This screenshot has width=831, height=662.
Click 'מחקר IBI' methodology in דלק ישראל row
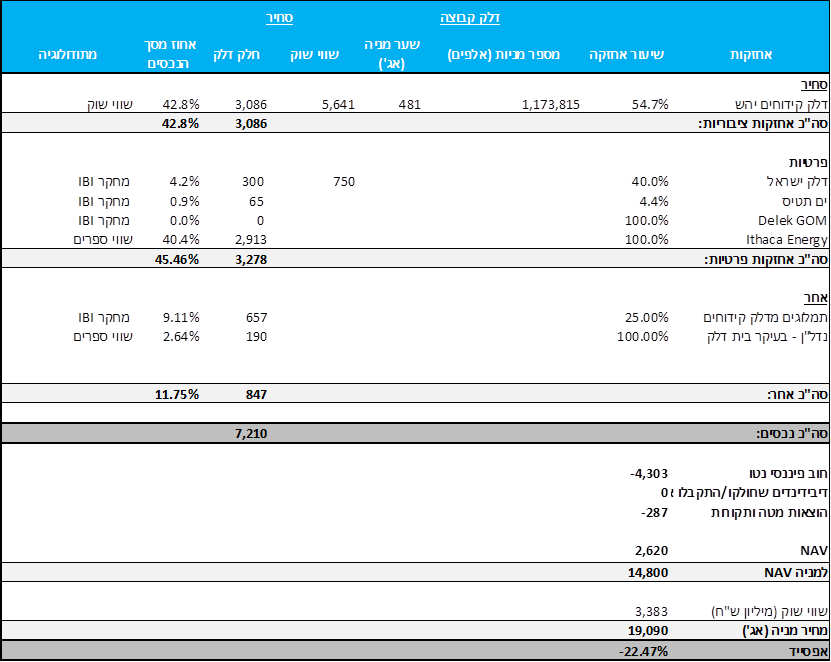[x=104, y=181]
